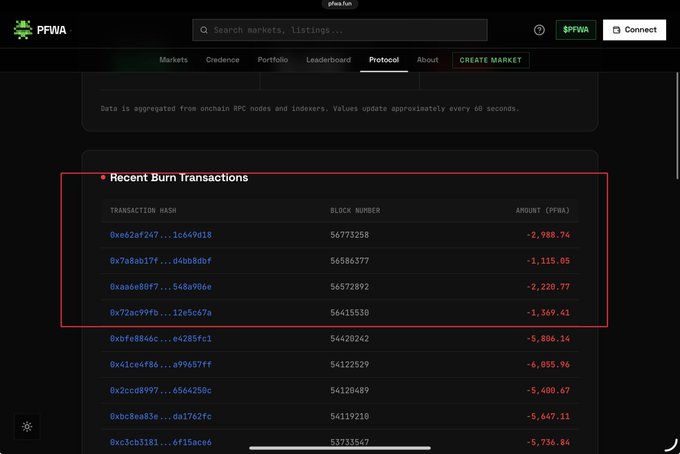The image size is (680, 454).
Task: Open transaction 0x7a8ab17f...d4bb8dbf
Action: (161, 261)
